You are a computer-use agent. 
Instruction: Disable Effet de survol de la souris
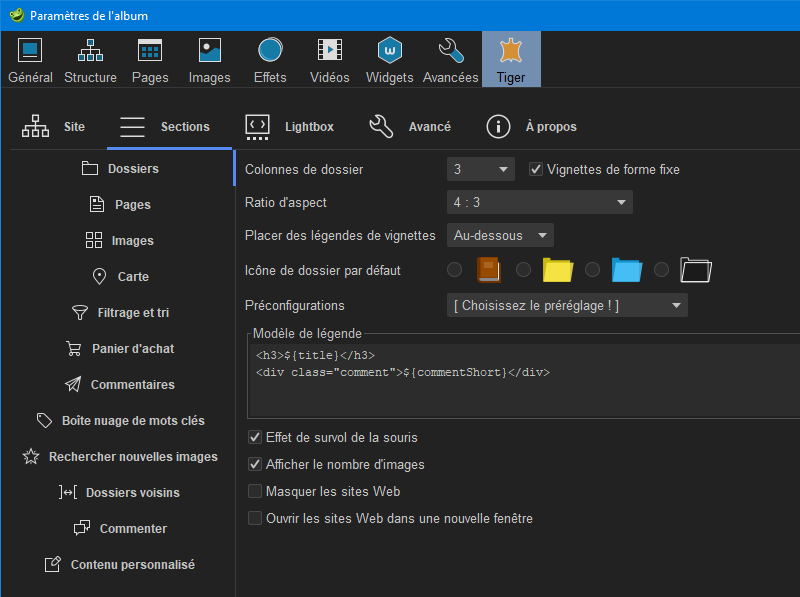tap(255, 438)
